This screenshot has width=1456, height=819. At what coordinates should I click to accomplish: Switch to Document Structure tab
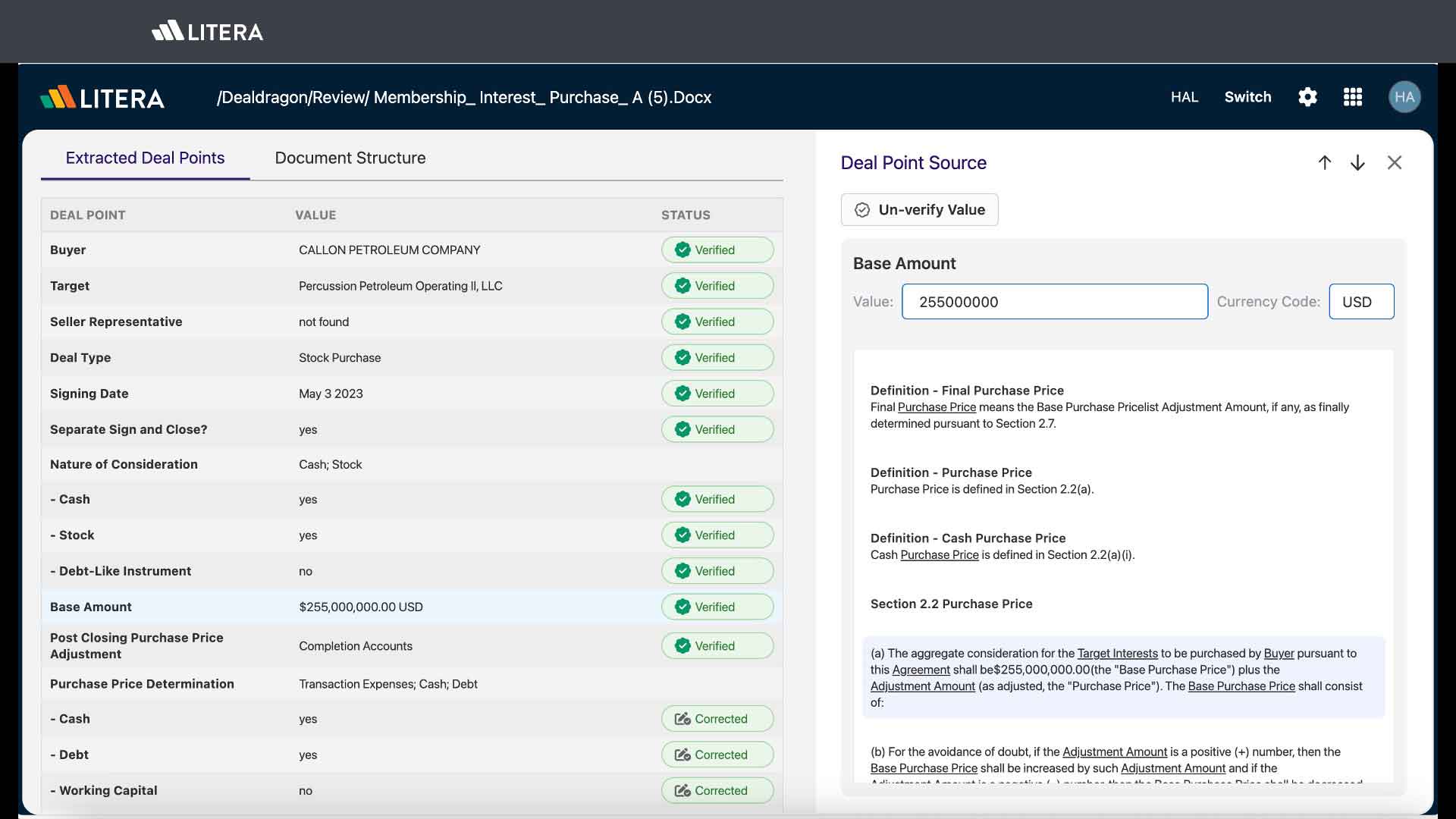click(x=350, y=158)
